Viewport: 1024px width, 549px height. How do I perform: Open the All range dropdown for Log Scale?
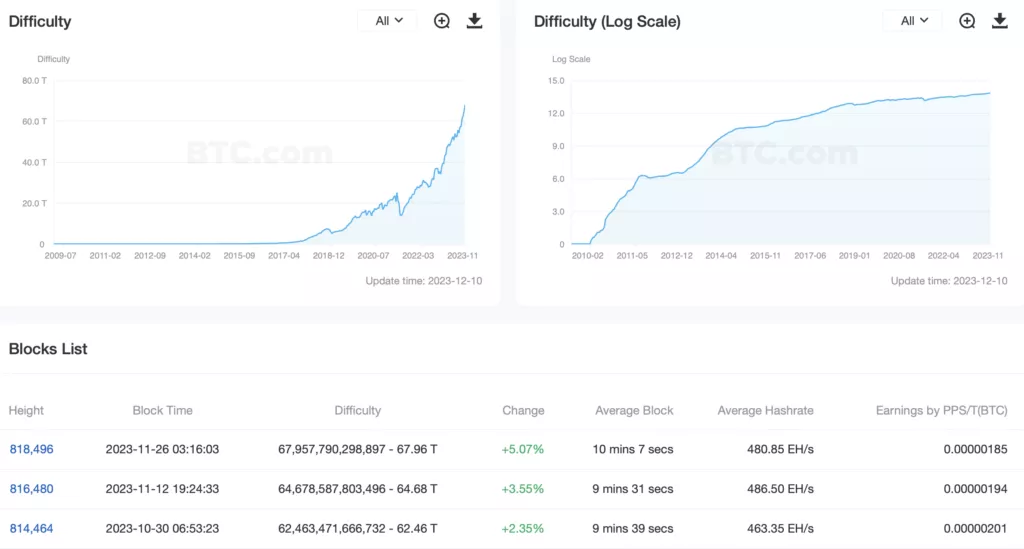(914, 21)
